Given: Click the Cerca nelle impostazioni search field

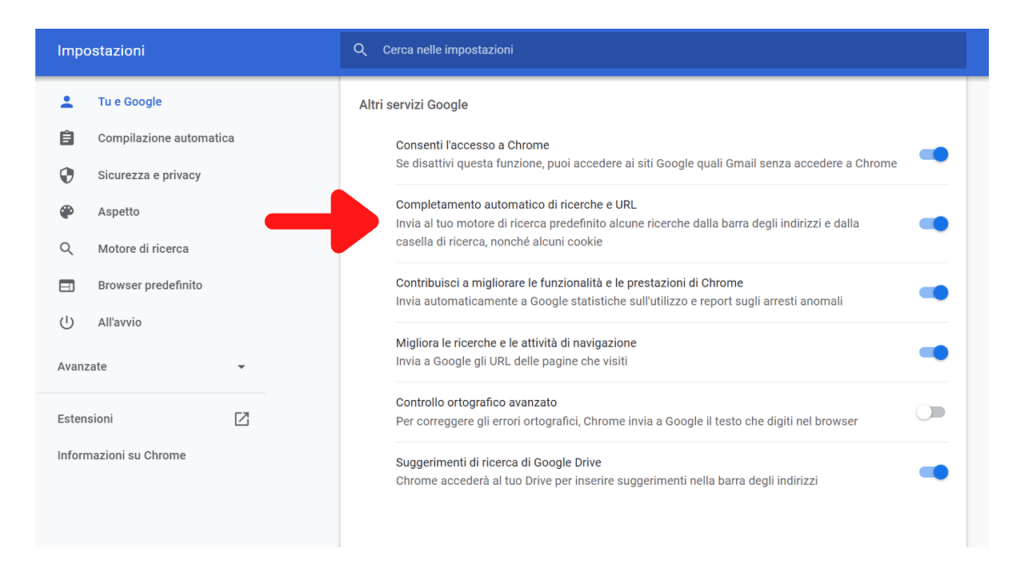Looking at the screenshot, I should pos(653,50).
